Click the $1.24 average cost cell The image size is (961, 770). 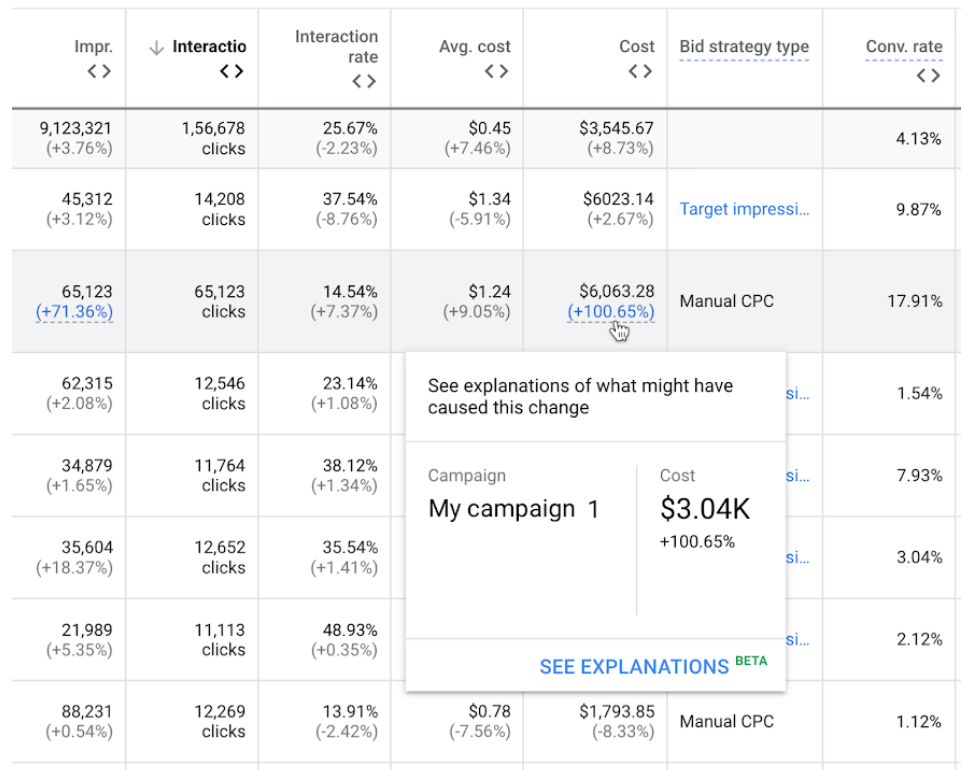point(490,291)
